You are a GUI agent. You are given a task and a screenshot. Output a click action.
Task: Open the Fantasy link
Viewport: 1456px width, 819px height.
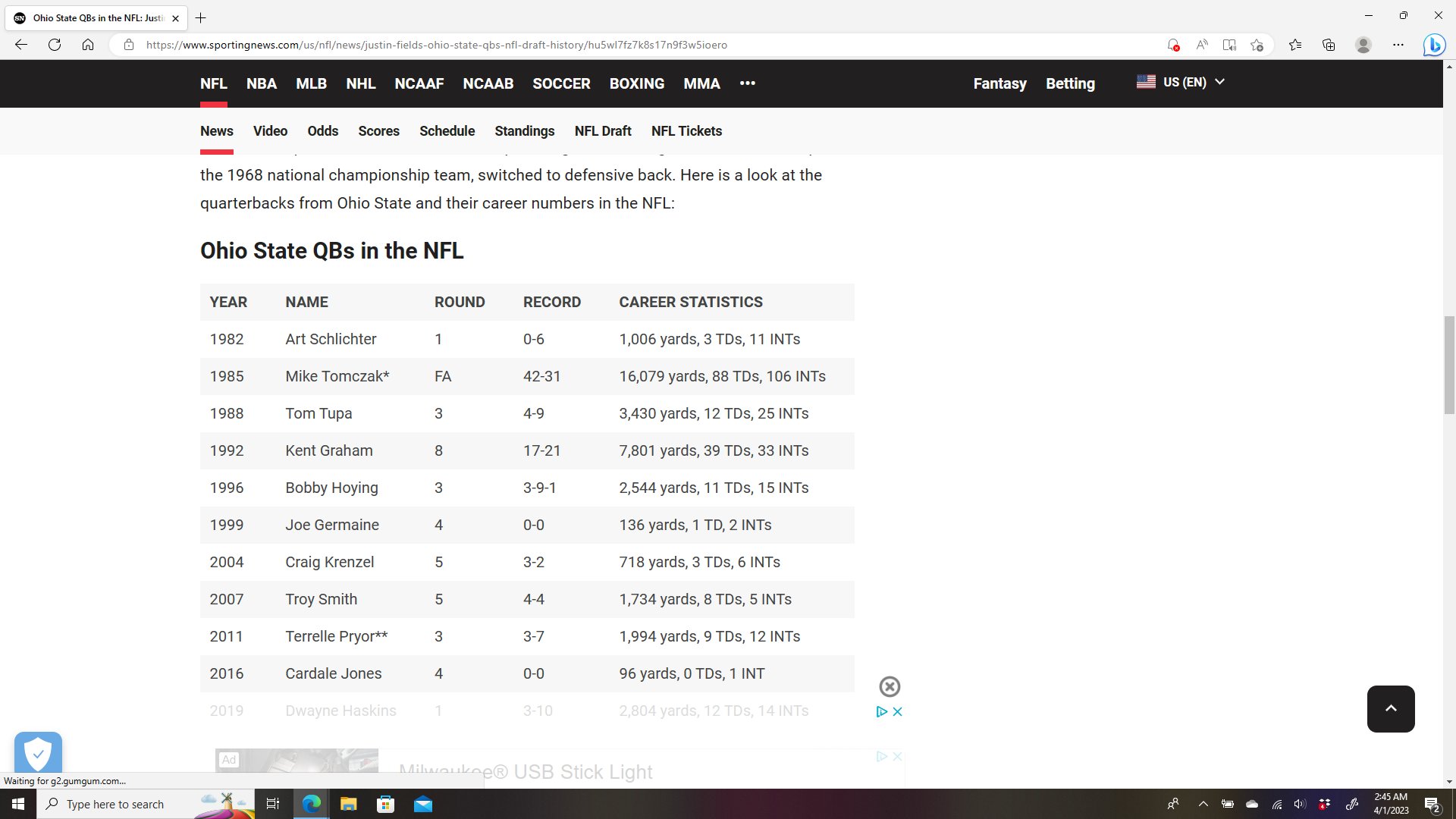click(x=1000, y=83)
